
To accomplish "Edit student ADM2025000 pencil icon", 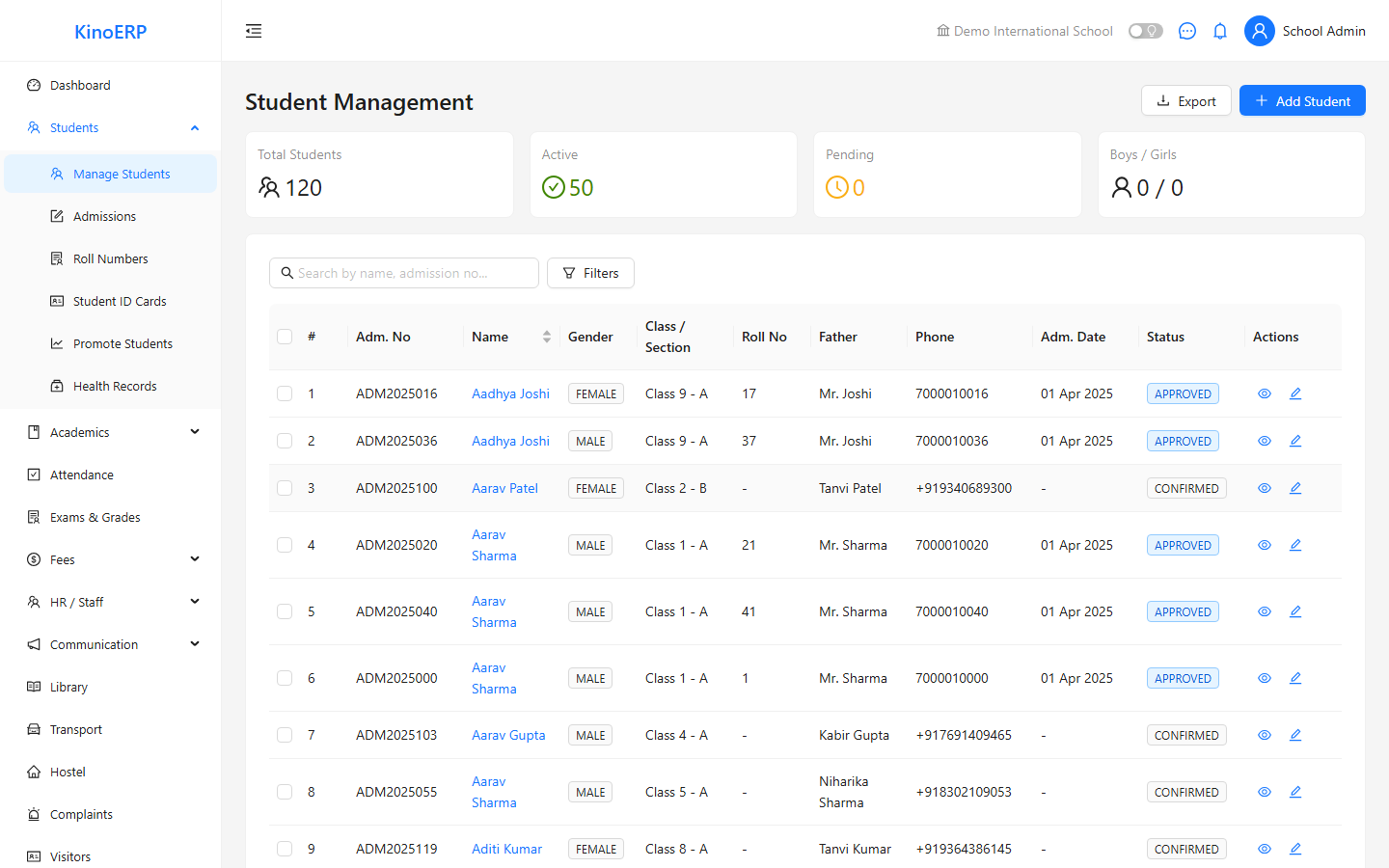I will point(1295,678).
